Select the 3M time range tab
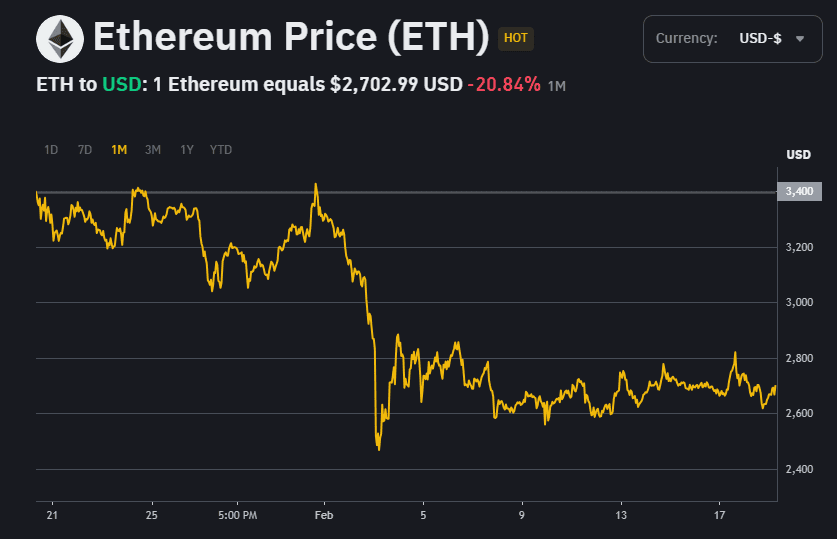This screenshot has width=837, height=539. click(x=153, y=150)
